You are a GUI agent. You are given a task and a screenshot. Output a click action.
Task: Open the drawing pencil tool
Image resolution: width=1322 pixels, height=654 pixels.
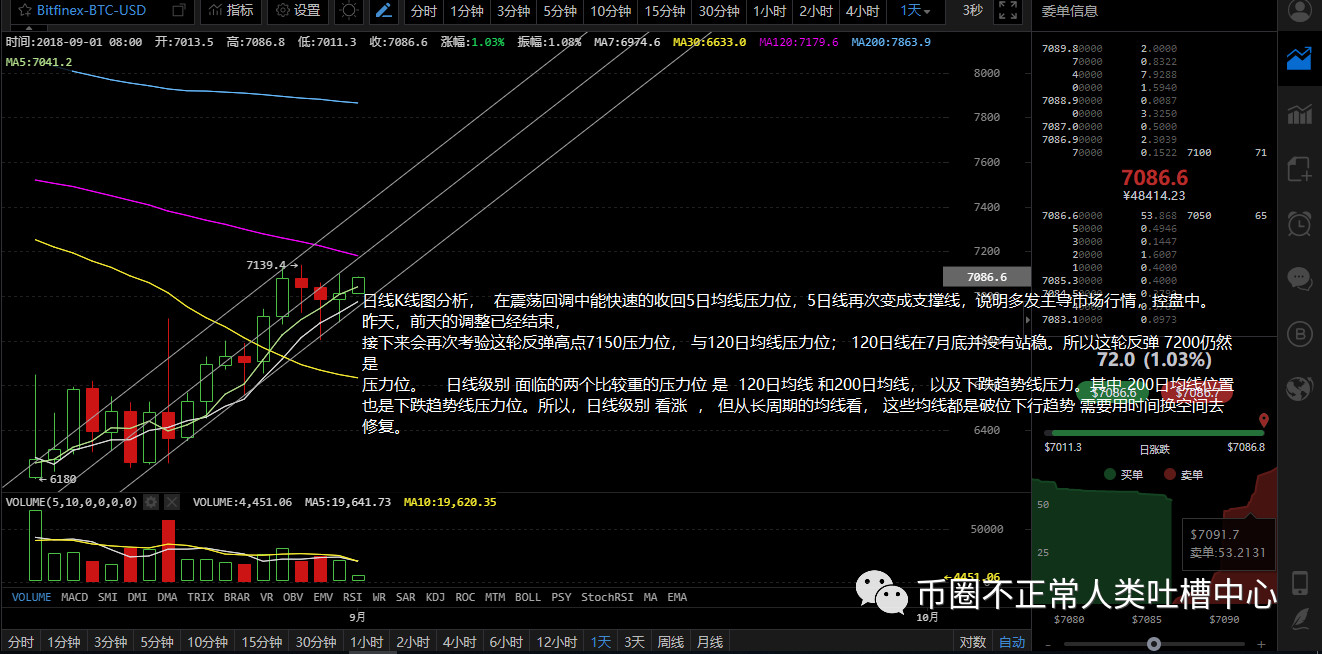coord(383,11)
